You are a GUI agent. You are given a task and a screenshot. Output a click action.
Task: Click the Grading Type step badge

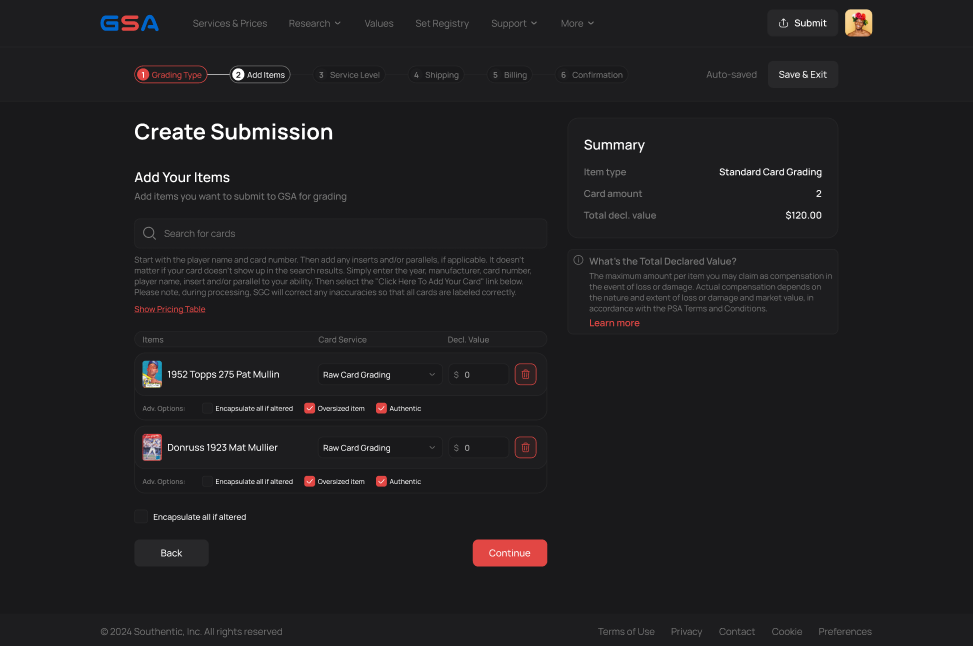(142, 74)
